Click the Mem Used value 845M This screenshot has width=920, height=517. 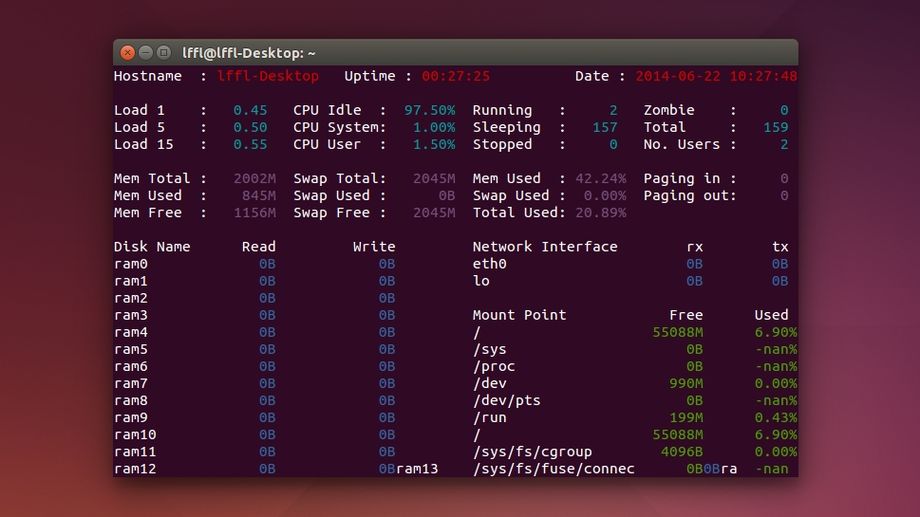tap(259, 195)
